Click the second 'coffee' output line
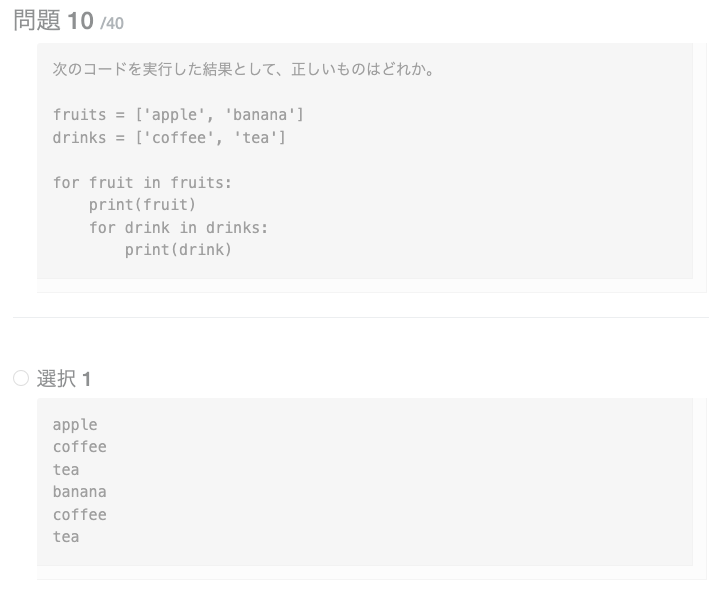 pos(79,515)
